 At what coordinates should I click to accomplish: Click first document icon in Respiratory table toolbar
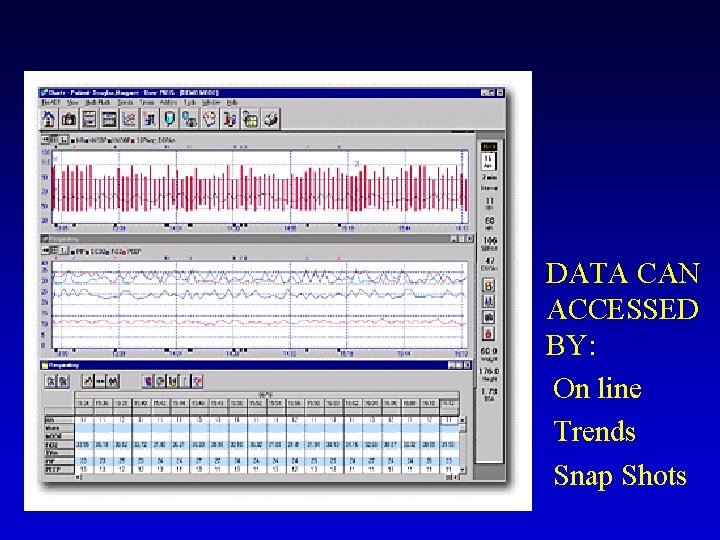pyautogui.click(x=51, y=381)
